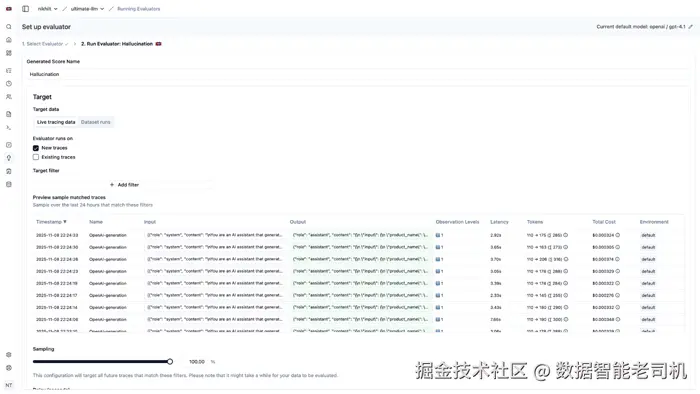Click the Add filter button

[124, 184]
